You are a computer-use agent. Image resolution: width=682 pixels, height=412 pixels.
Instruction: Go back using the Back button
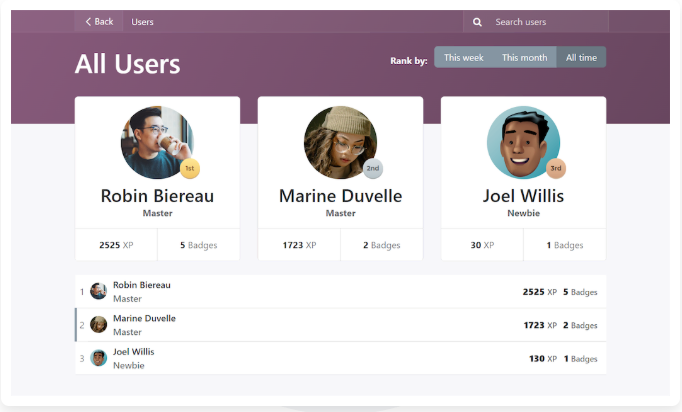click(99, 22)
